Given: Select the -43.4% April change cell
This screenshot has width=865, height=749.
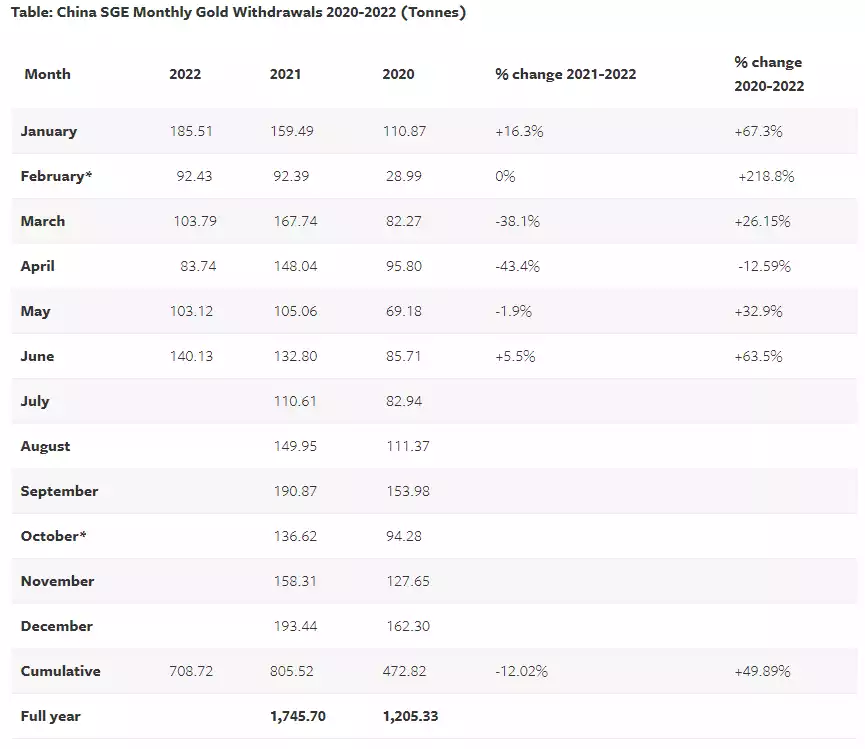Looking at the screenshot, I should [517, 266].
